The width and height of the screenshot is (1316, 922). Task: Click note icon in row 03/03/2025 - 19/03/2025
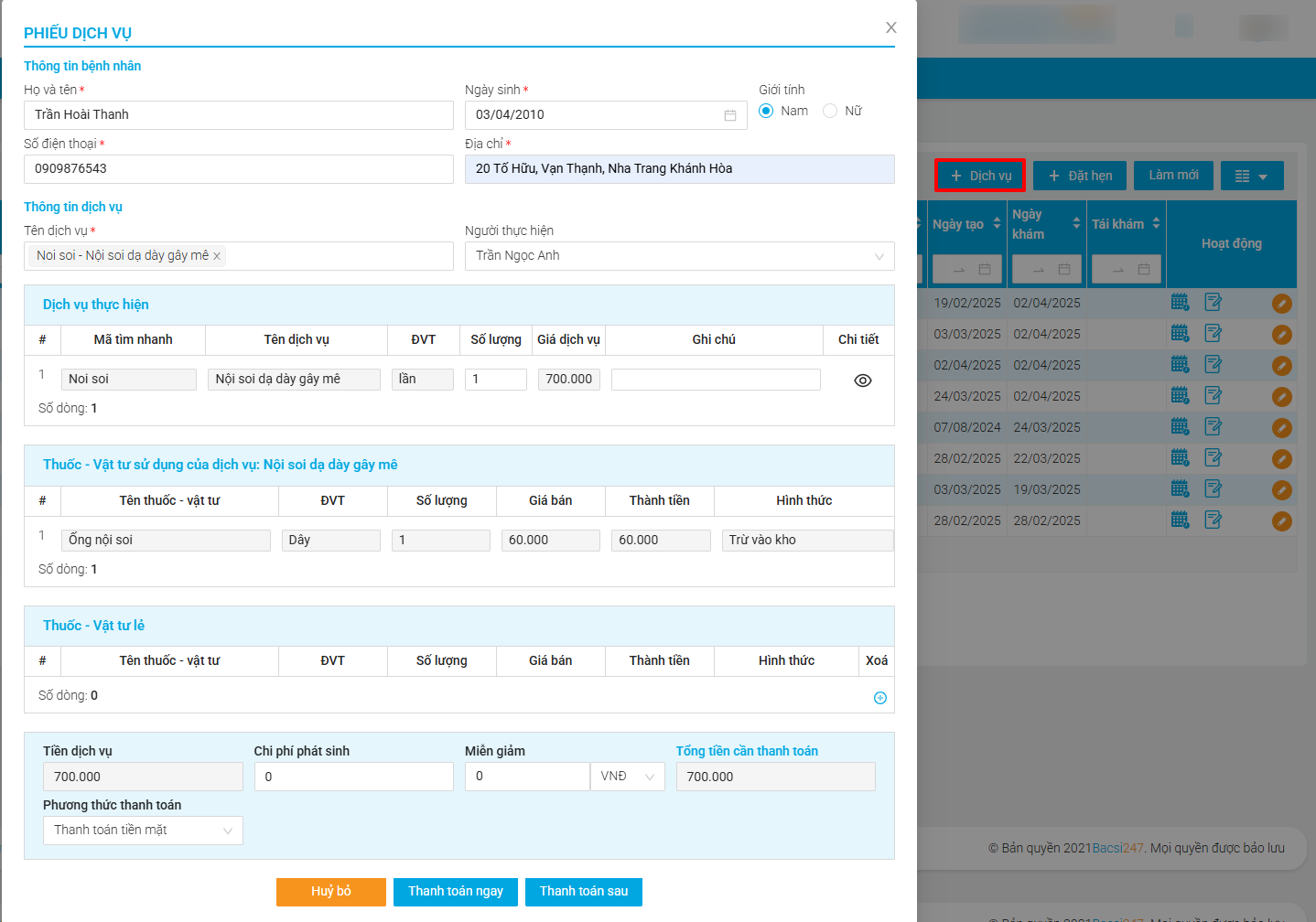[x=1214, y=489]
